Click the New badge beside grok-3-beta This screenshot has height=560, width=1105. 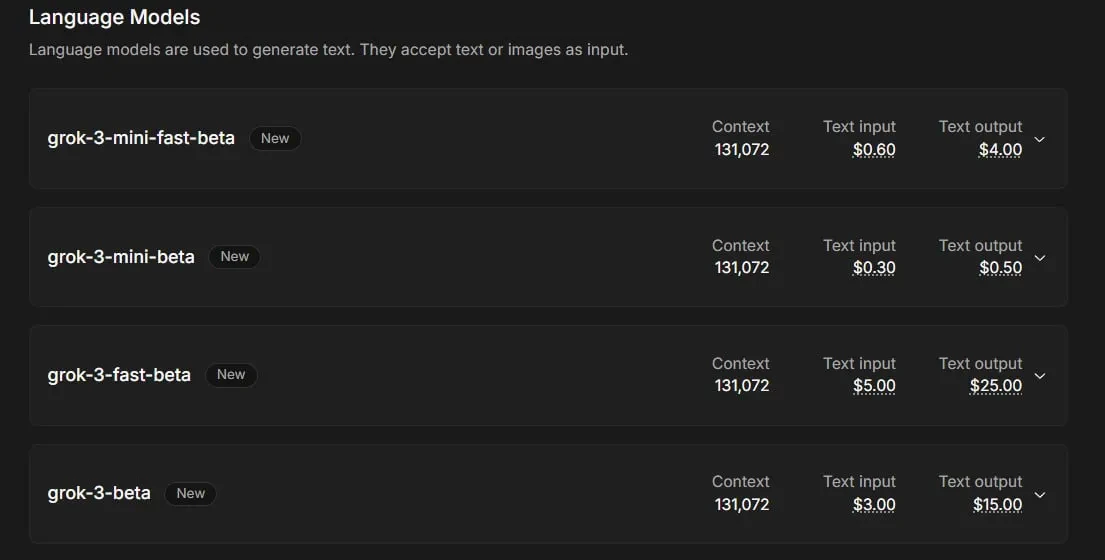click(x=190, y=493)
